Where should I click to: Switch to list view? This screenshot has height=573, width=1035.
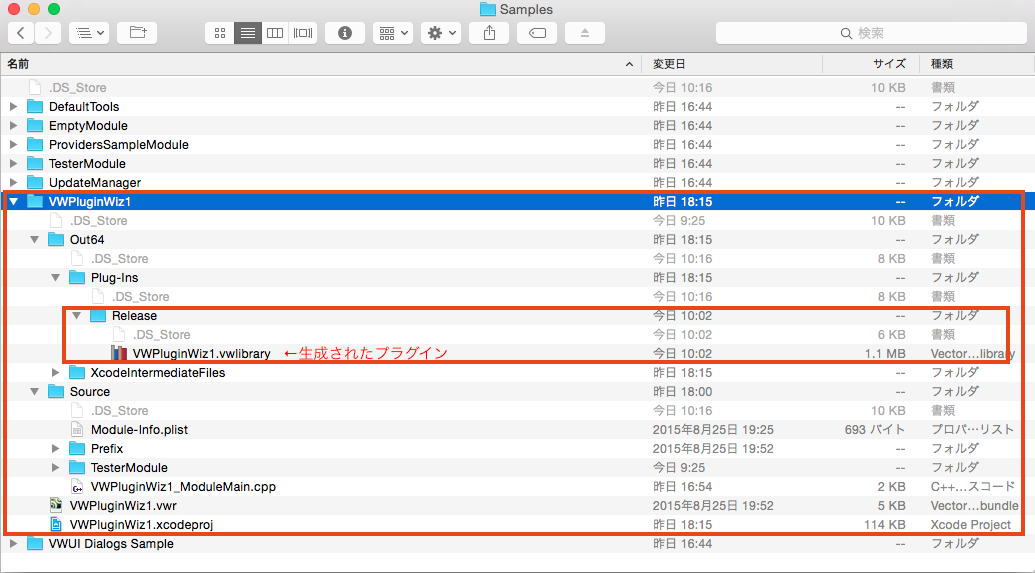(248, 33)
